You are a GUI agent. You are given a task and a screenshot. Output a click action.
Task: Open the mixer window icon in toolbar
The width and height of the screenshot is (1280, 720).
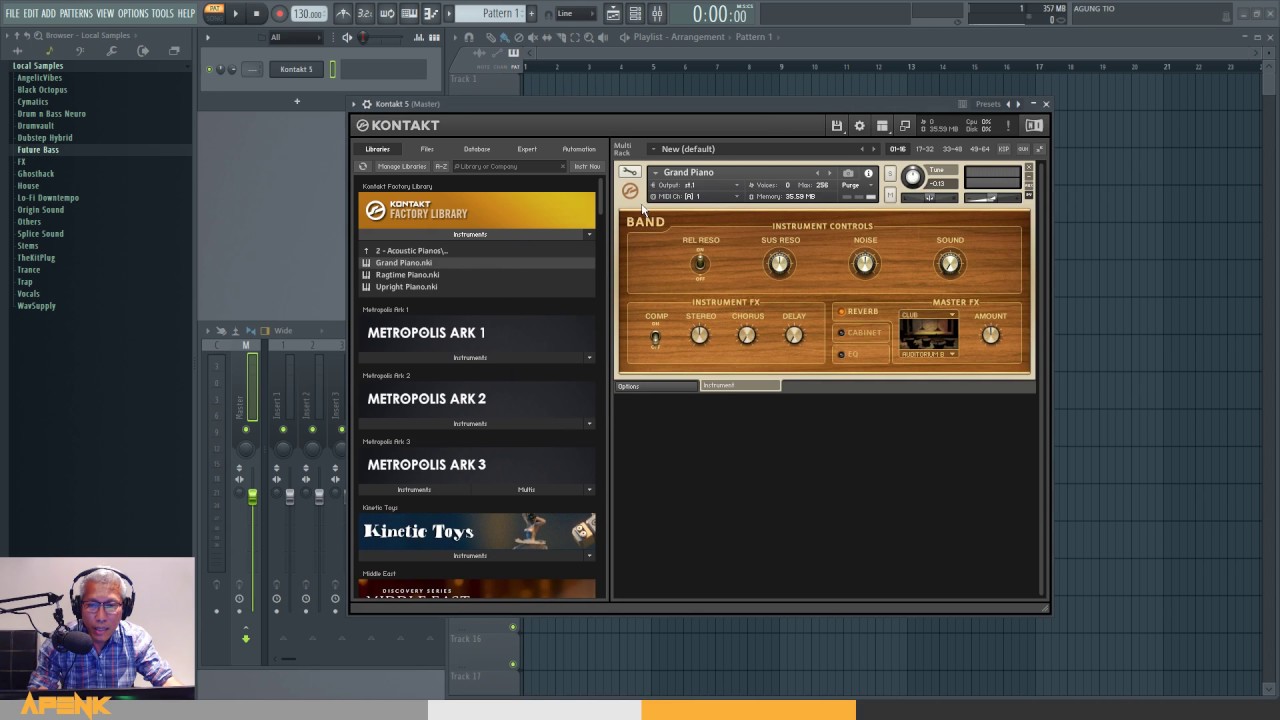pyautogui.click(x=657, y=13)
